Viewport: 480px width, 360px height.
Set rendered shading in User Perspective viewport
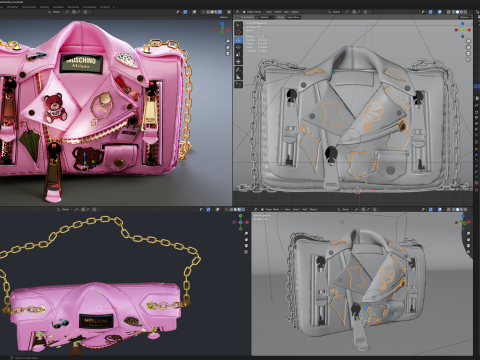(466, 209)
